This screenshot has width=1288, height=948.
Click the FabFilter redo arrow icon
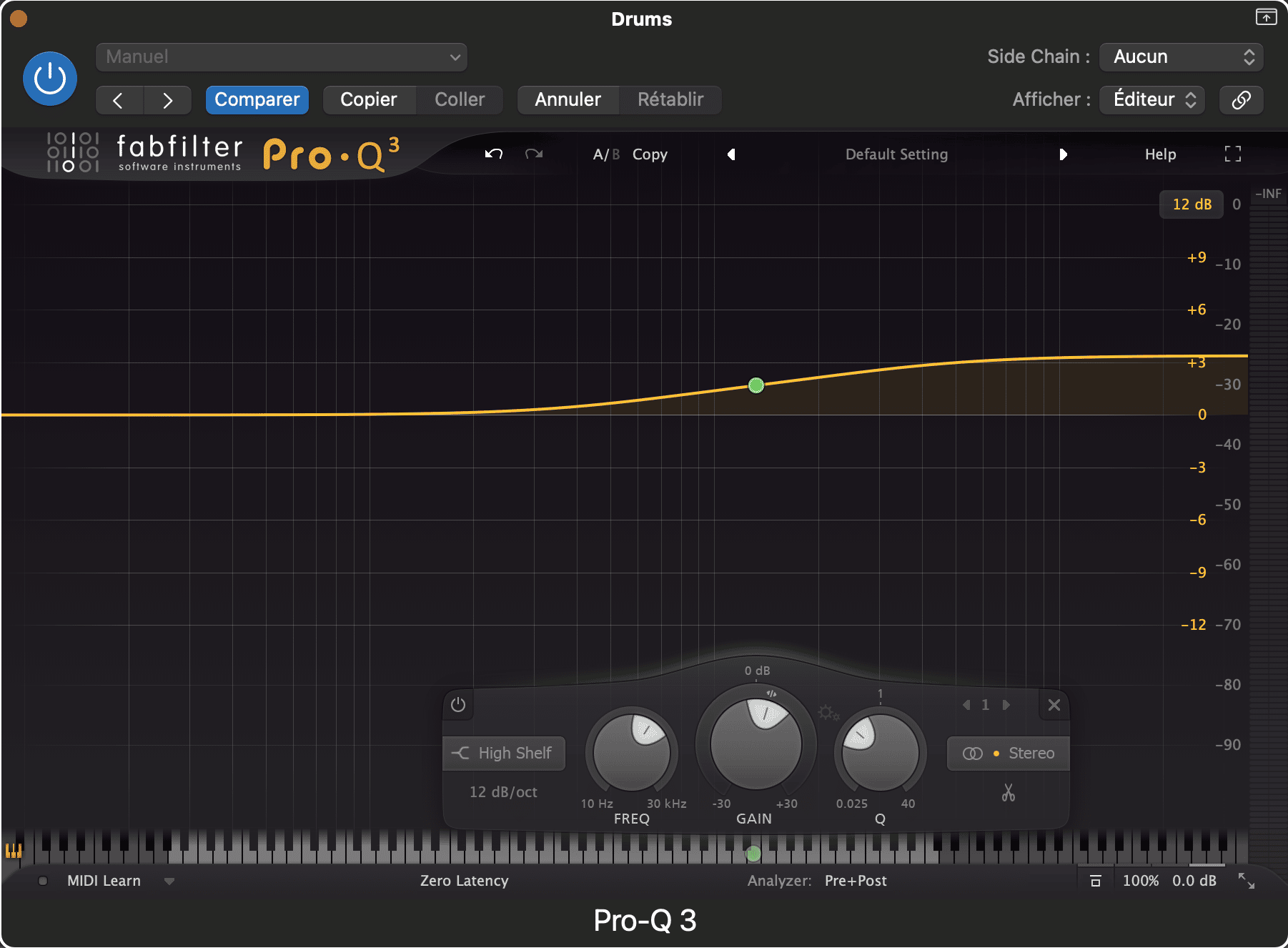point(534,154)
